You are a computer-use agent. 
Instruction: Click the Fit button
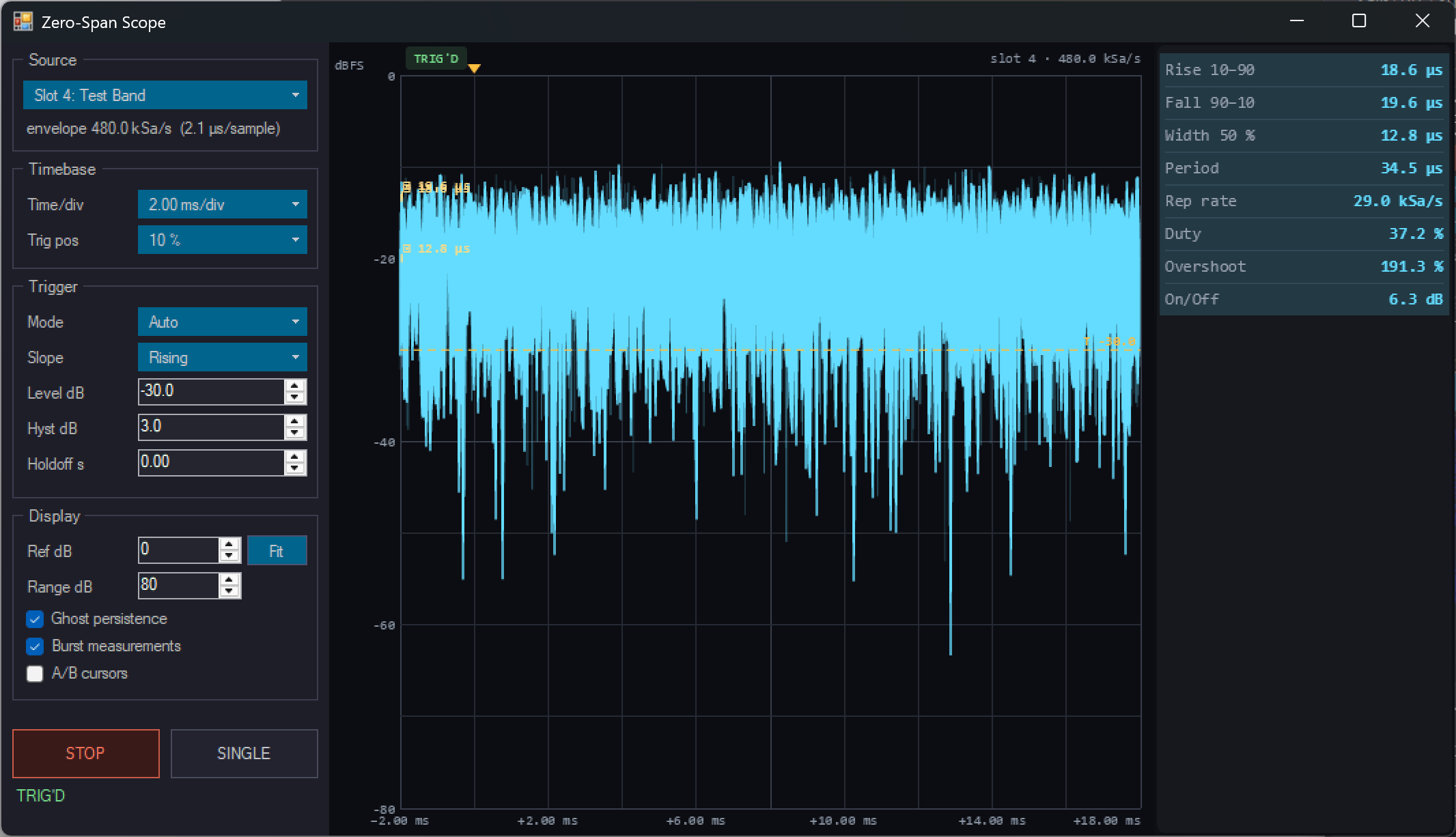(x=277, y=550)
